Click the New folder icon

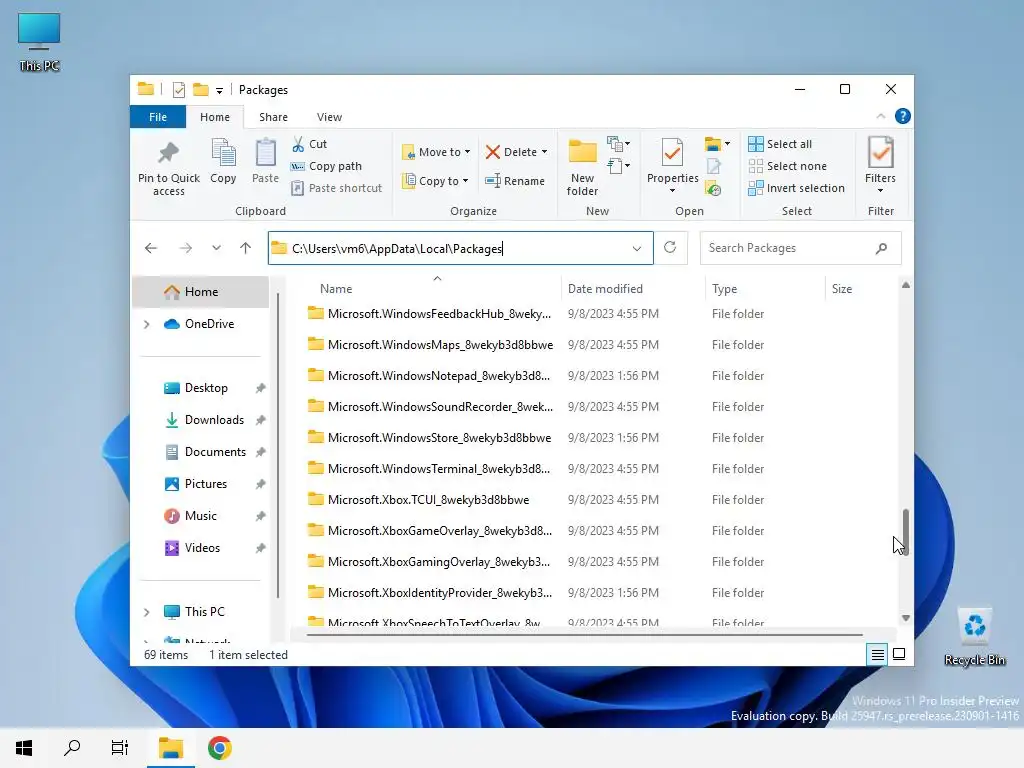point(582,152)
